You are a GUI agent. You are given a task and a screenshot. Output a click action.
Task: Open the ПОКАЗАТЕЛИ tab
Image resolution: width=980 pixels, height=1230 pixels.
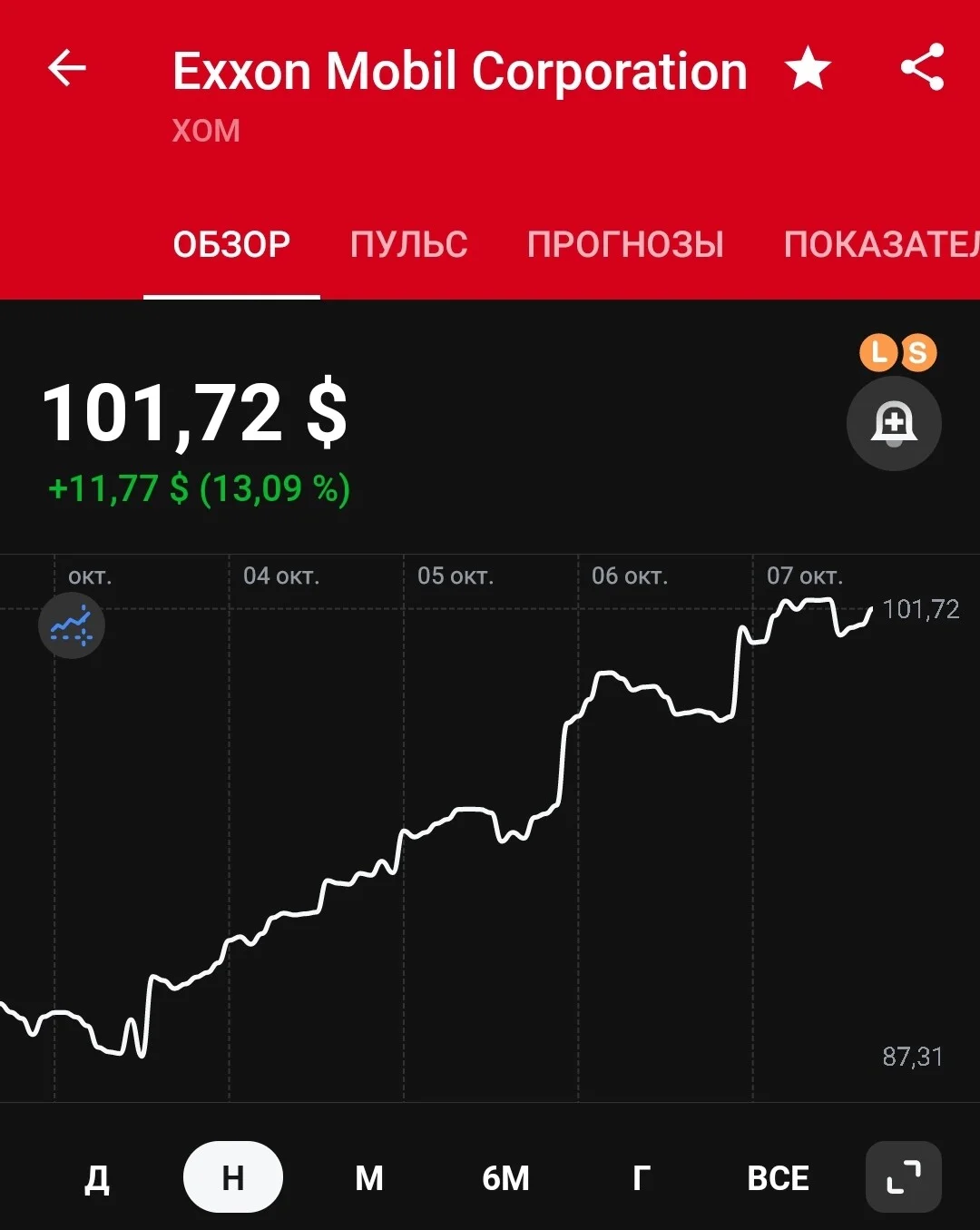pos(881,244)
